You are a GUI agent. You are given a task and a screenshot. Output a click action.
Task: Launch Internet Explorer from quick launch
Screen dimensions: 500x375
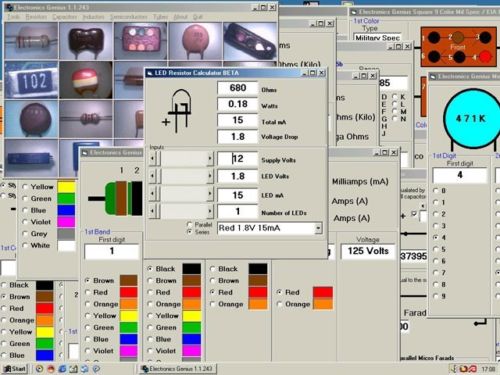coord(62,369)
